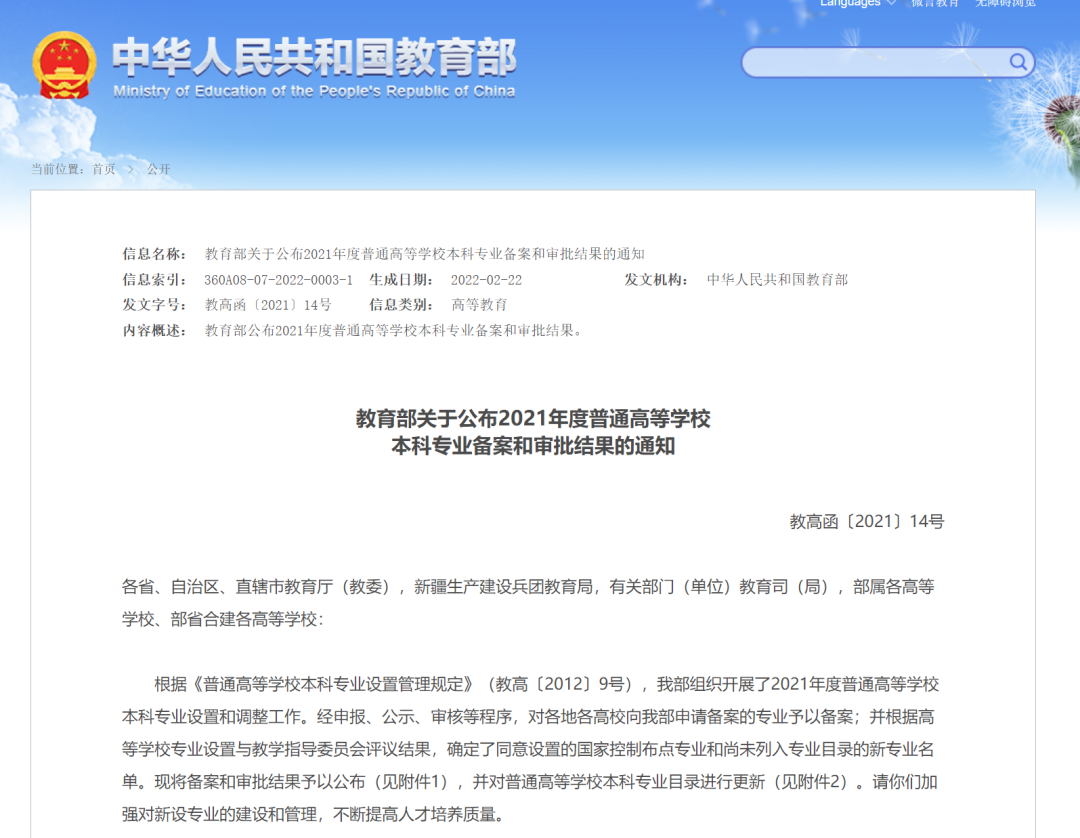The height and width of the screenshot is (838, 1080).
Task: Click the paragraph line starting 根据《普通高等学校本科专业设置管理规定》
Action: [547, 684]
